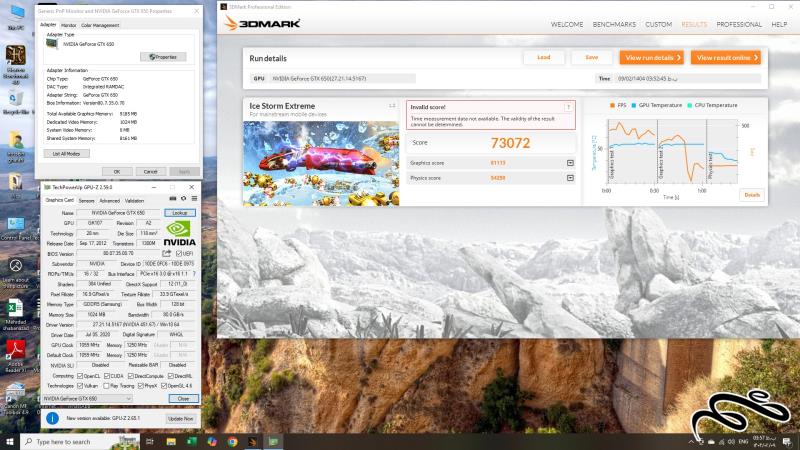Click the List All Modes button

tap(66, 154)
